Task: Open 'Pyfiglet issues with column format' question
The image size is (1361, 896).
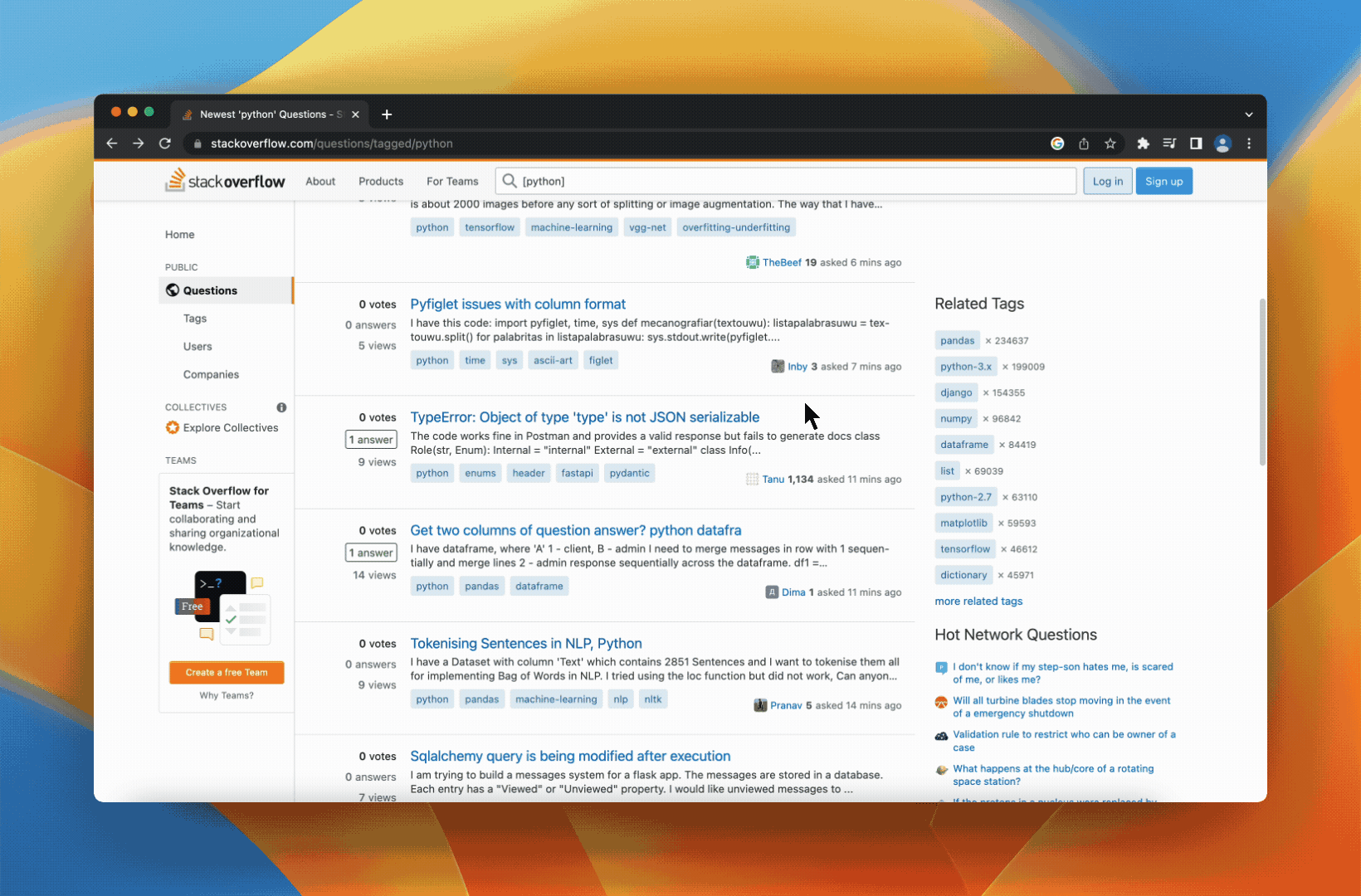Action: point(518,304)
